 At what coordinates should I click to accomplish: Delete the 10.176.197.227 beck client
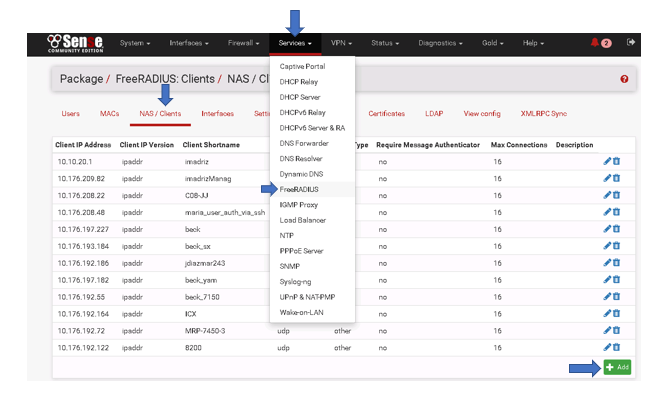616,228
